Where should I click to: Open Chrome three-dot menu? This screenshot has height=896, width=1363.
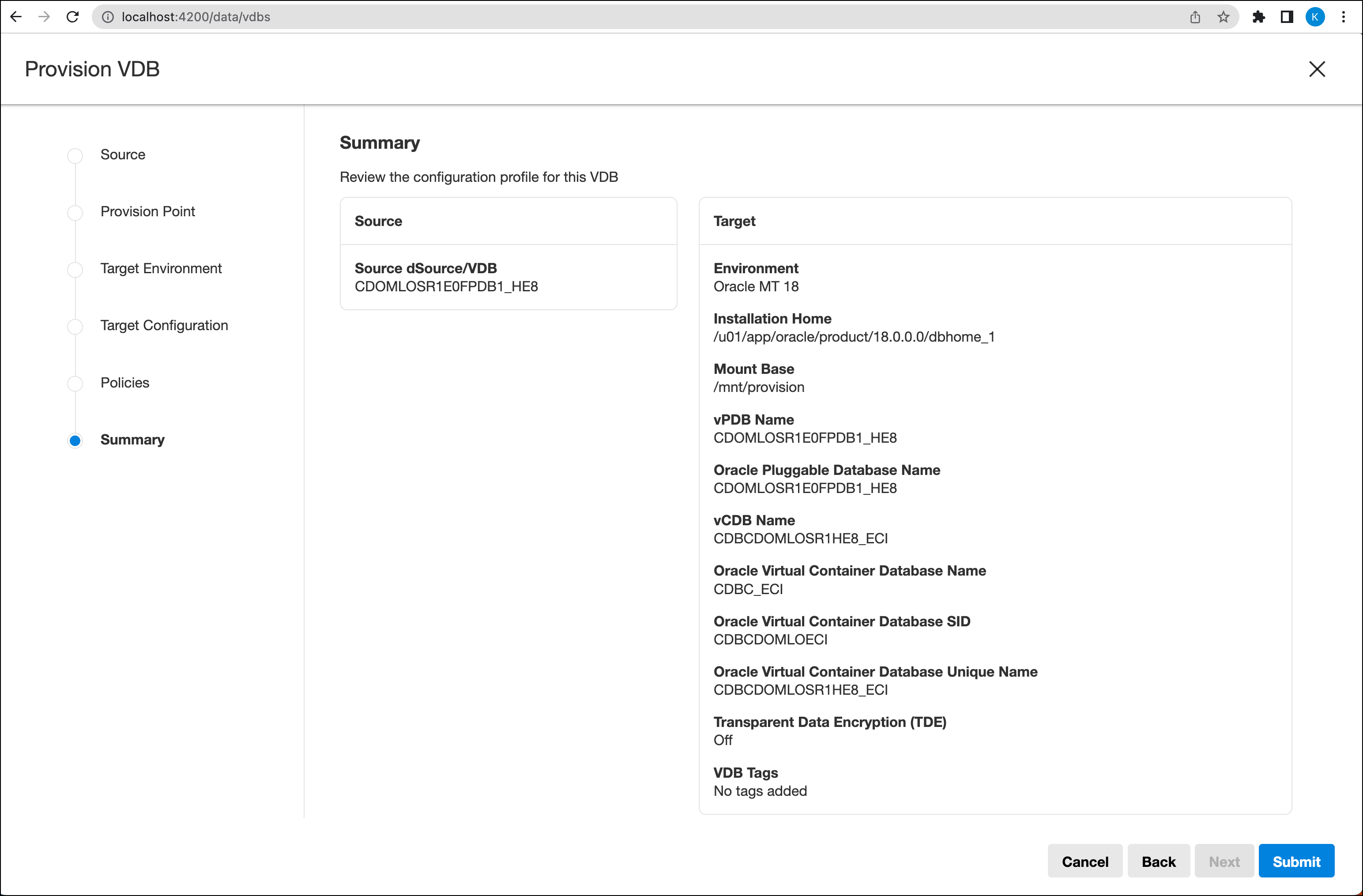(1343, 17)
